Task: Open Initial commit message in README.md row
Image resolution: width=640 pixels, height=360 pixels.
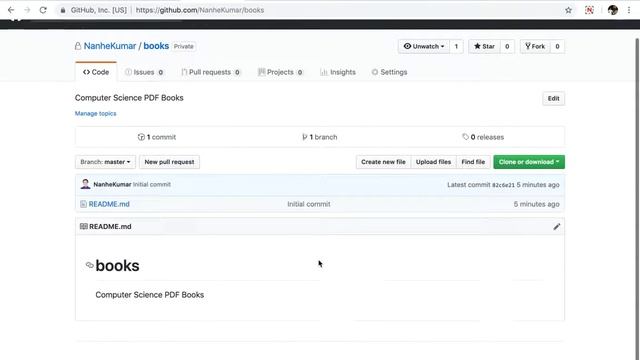Action: coord(309,204)
